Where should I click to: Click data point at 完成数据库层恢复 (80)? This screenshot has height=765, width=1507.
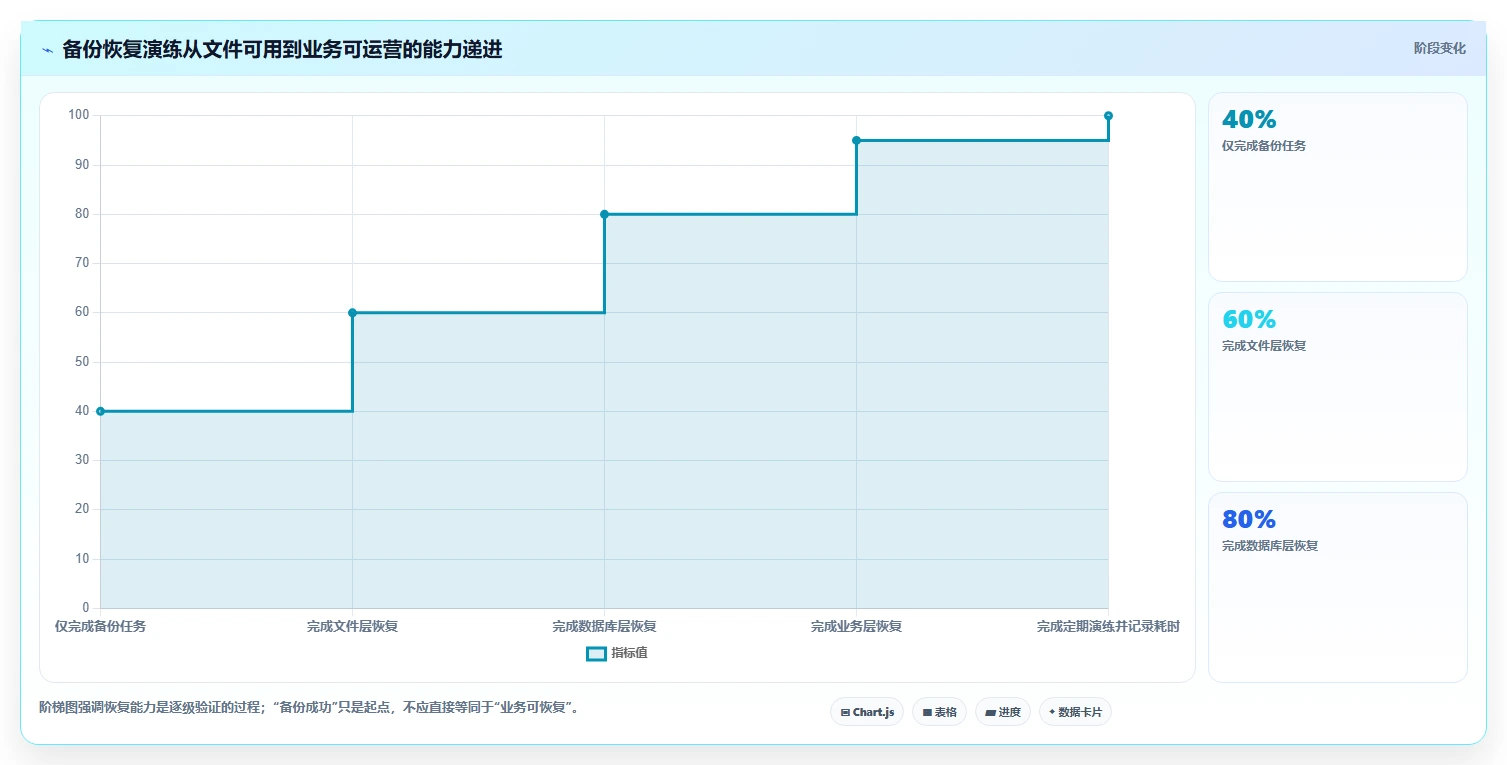click(604, 214)
